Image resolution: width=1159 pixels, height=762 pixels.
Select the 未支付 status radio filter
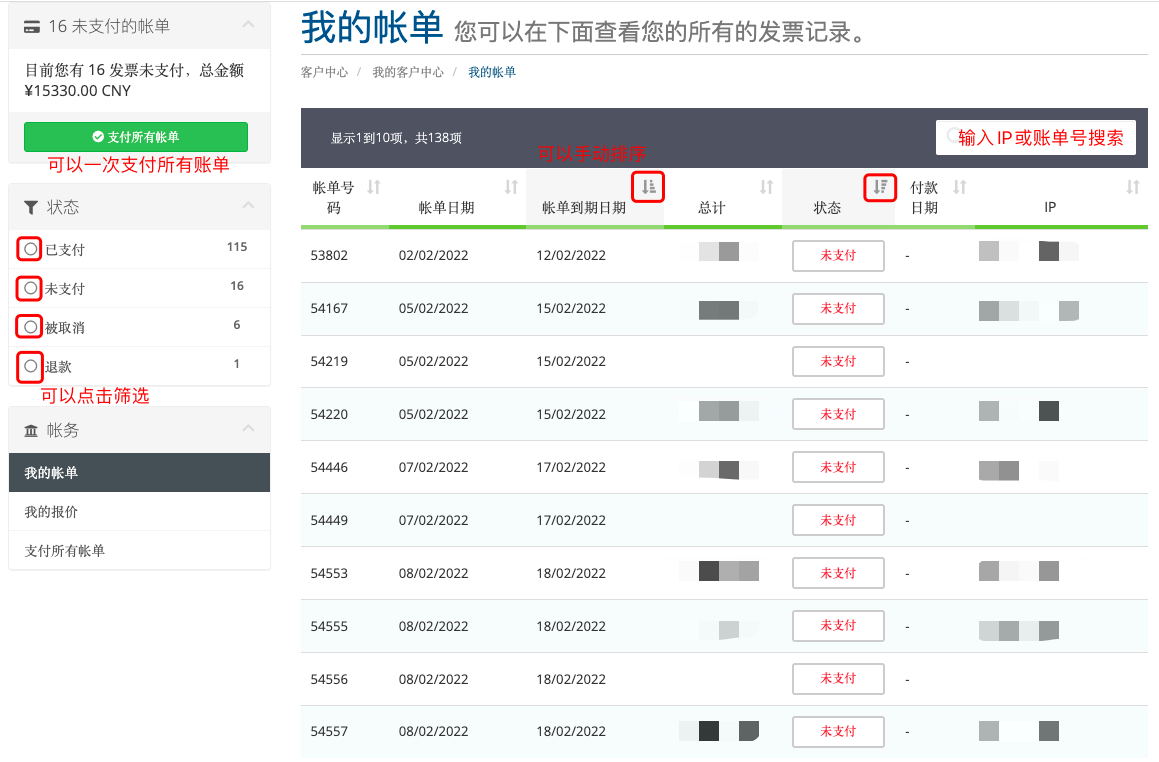[x=31, y=288]
